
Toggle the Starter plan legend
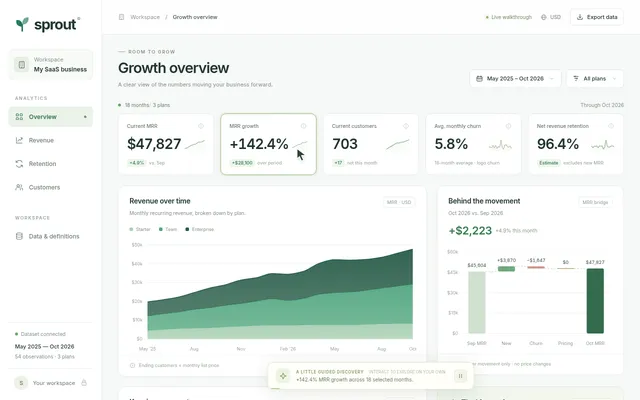coord(140,229)
